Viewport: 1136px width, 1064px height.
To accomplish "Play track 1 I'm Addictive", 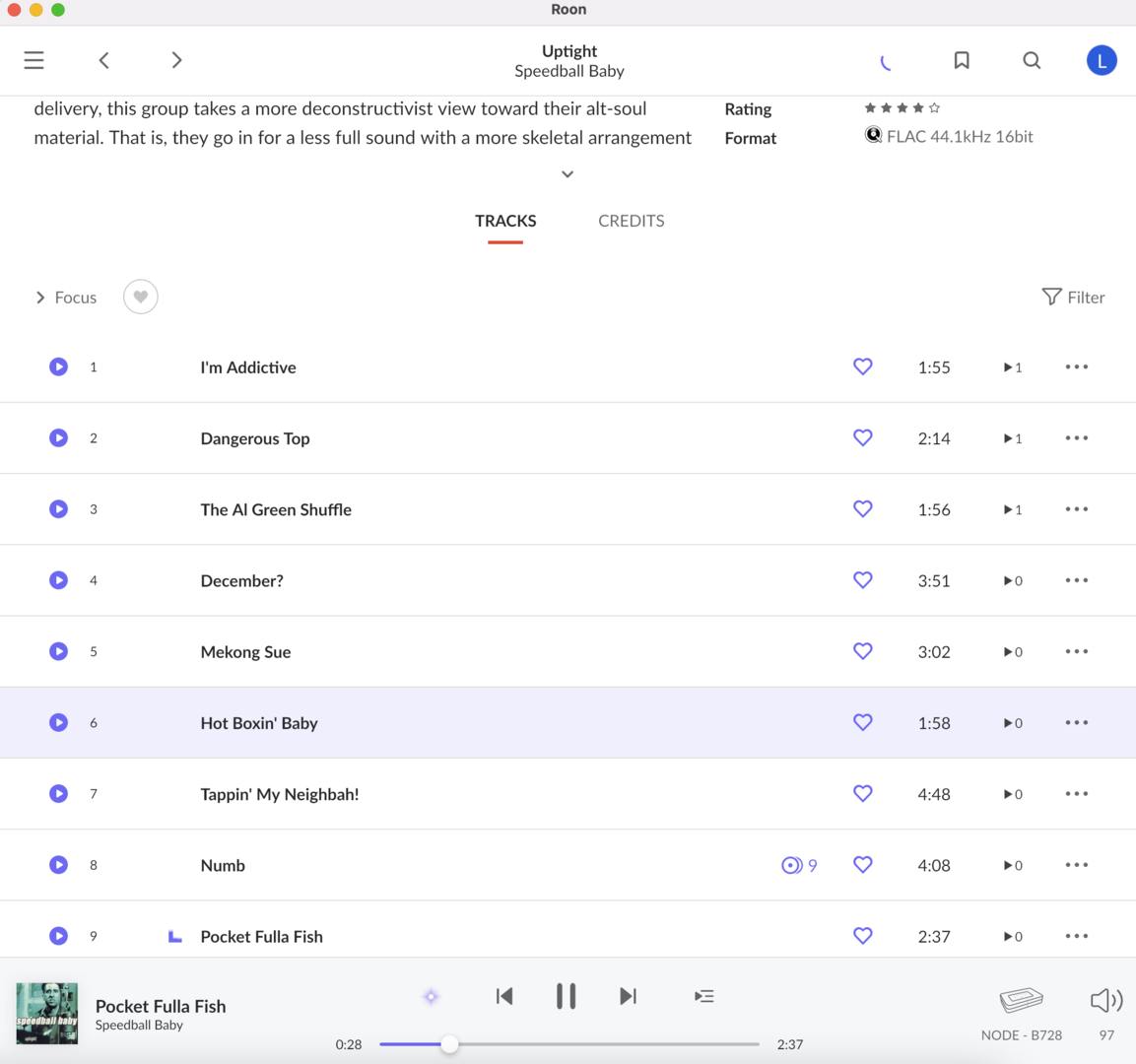I will pyautogui.click(x=59, y=366).
